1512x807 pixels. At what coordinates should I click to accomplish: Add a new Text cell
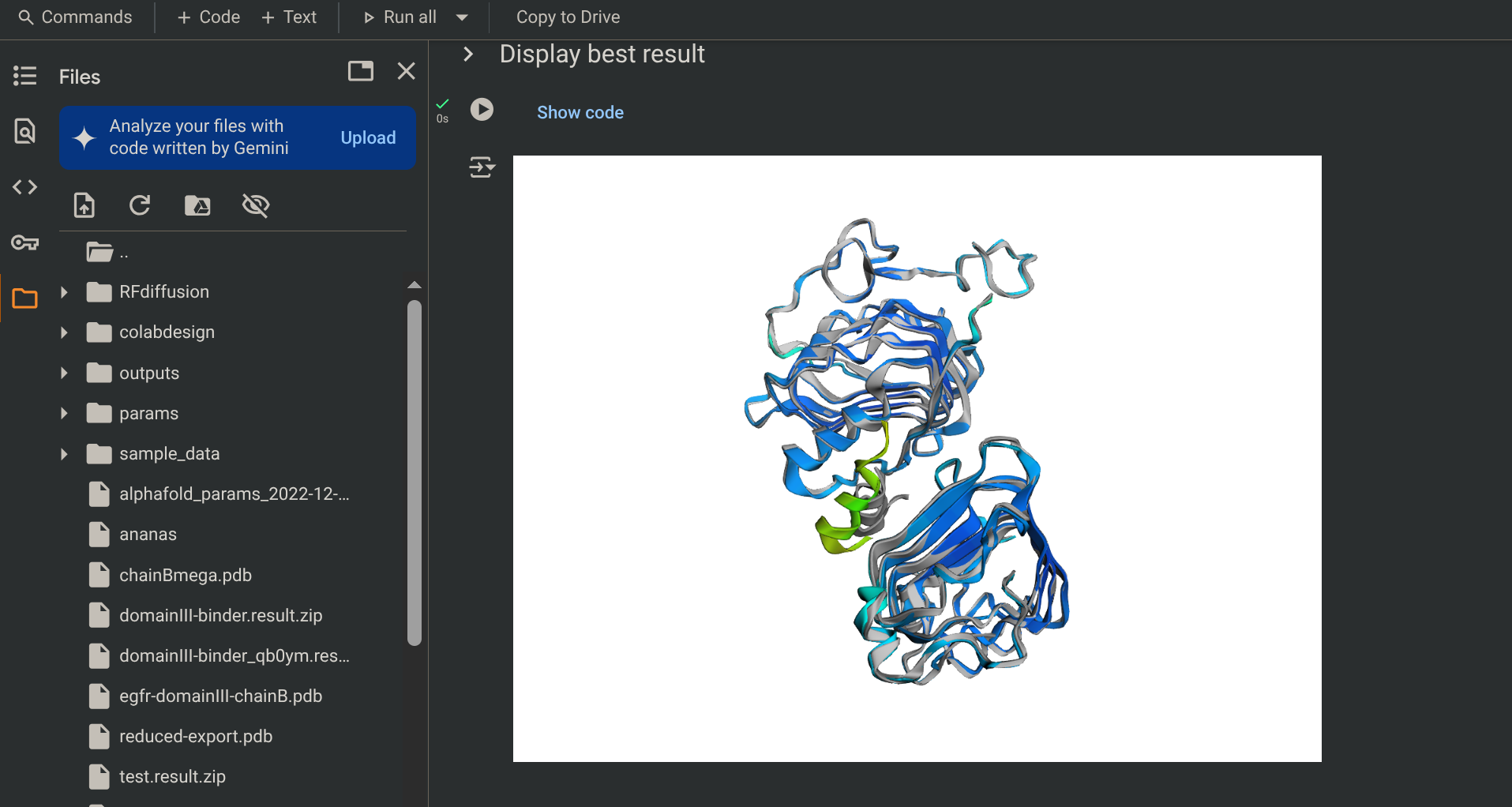coord(289,17)
